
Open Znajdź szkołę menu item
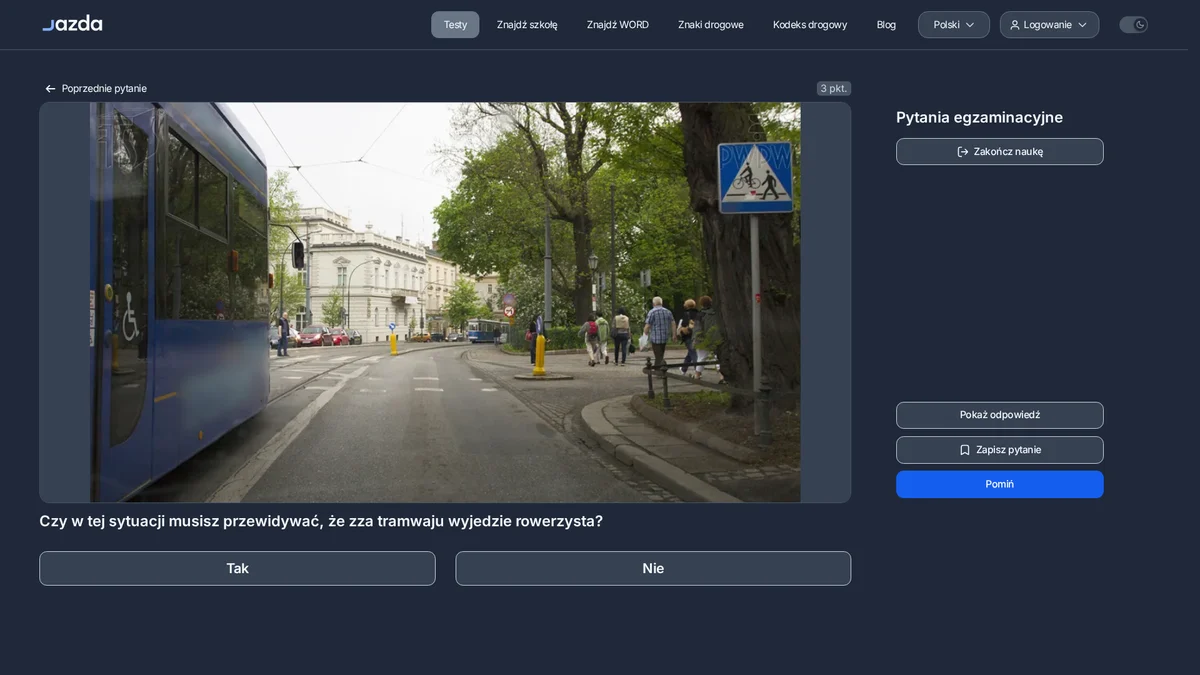[527, 25]
